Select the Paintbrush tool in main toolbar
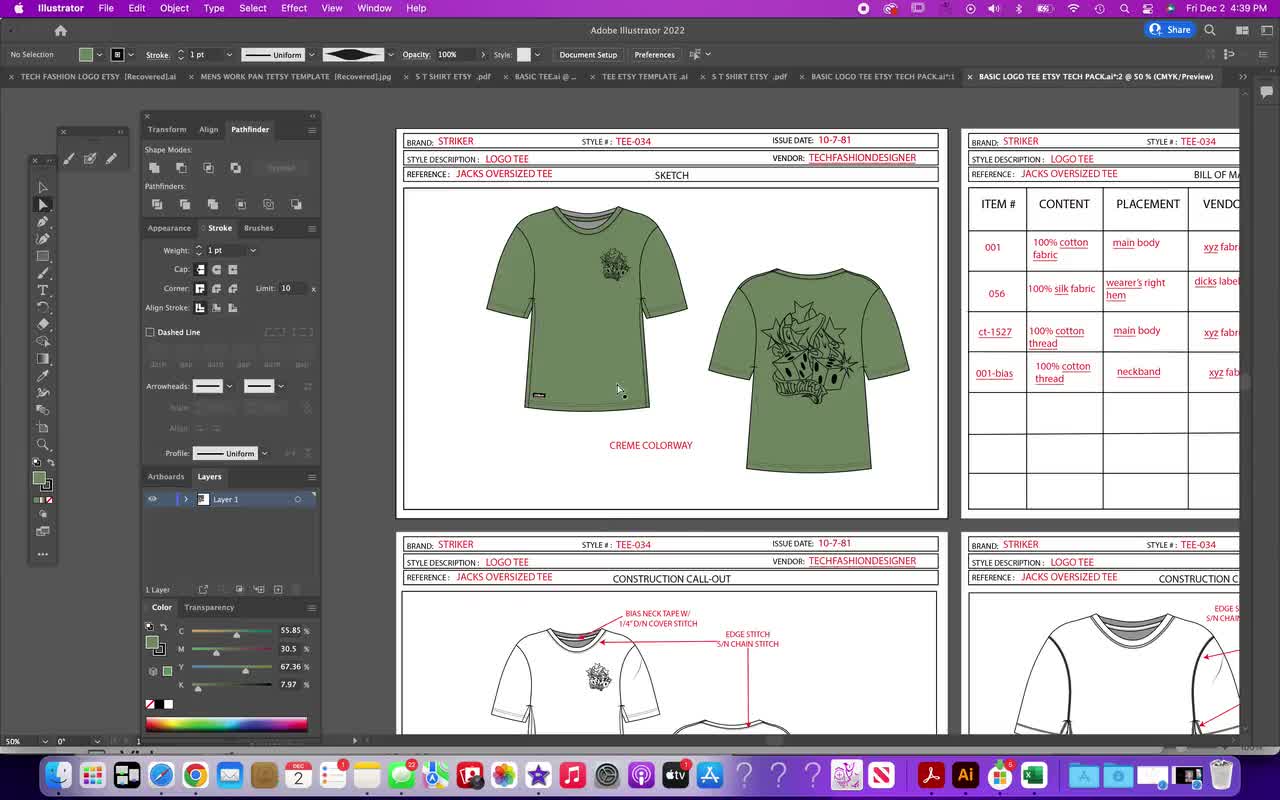This screenshot has width=1280, height=800. point(43,273)
